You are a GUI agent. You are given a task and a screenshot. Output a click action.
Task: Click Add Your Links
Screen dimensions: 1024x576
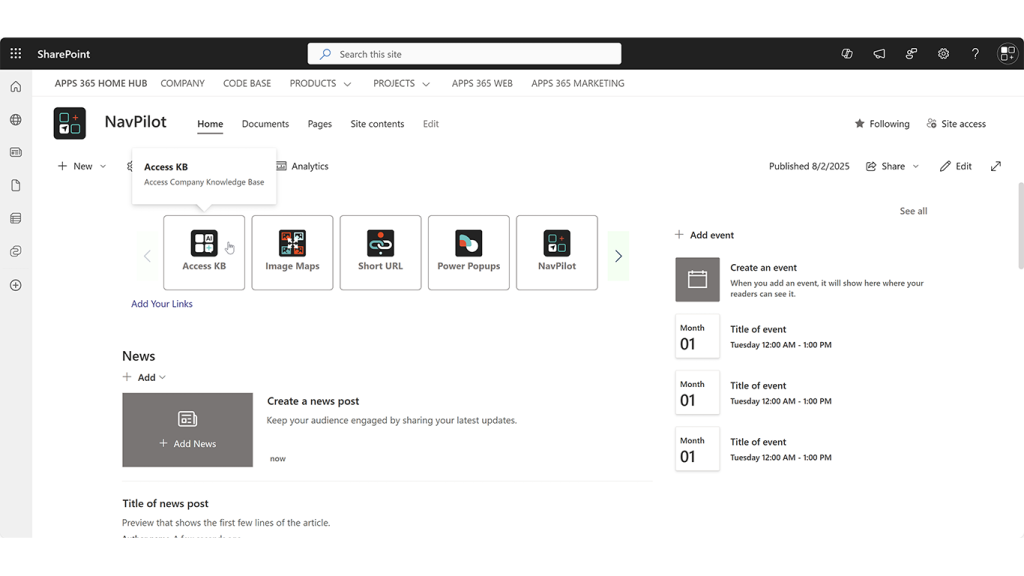click(162, 304)
